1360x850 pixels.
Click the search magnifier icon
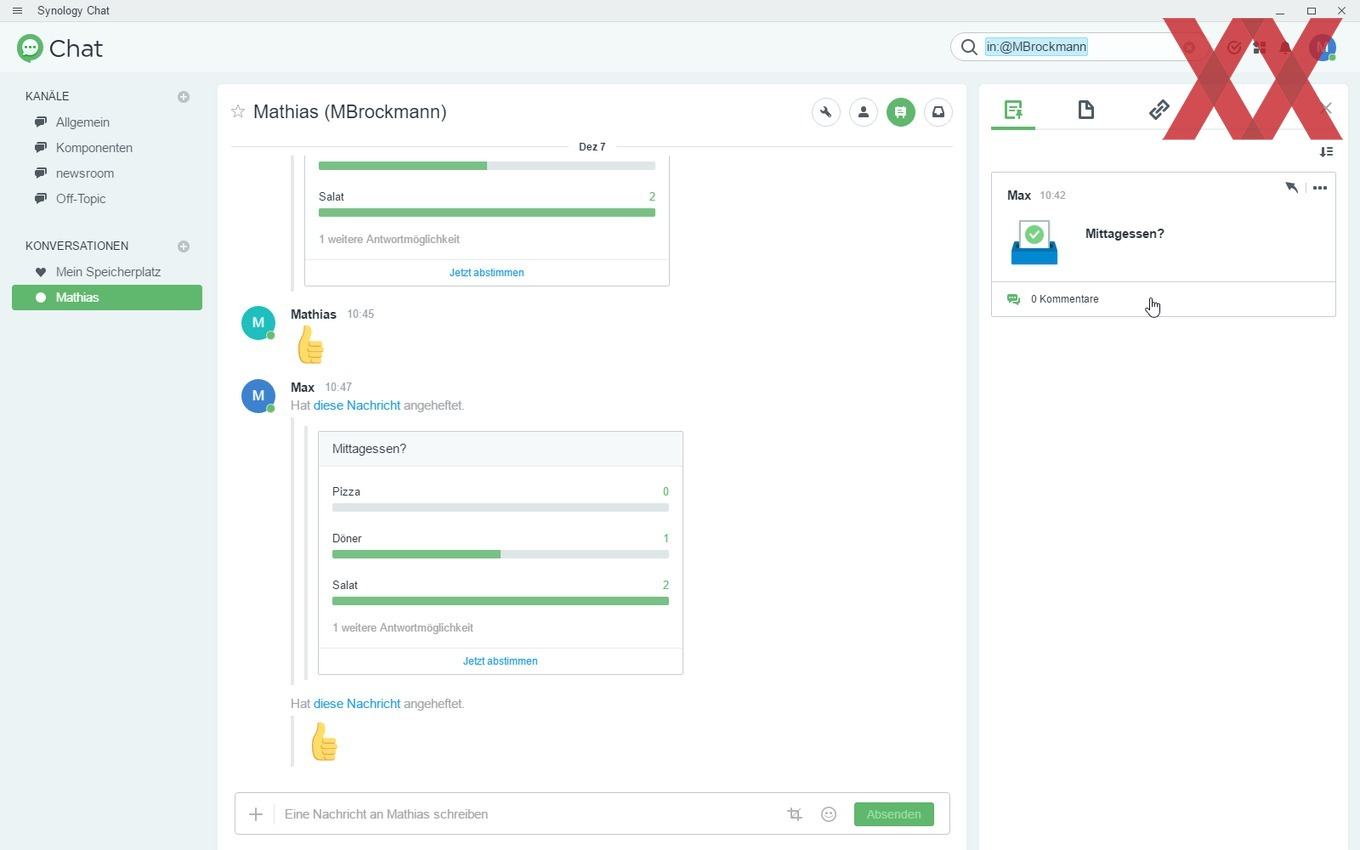pos(968,47)
